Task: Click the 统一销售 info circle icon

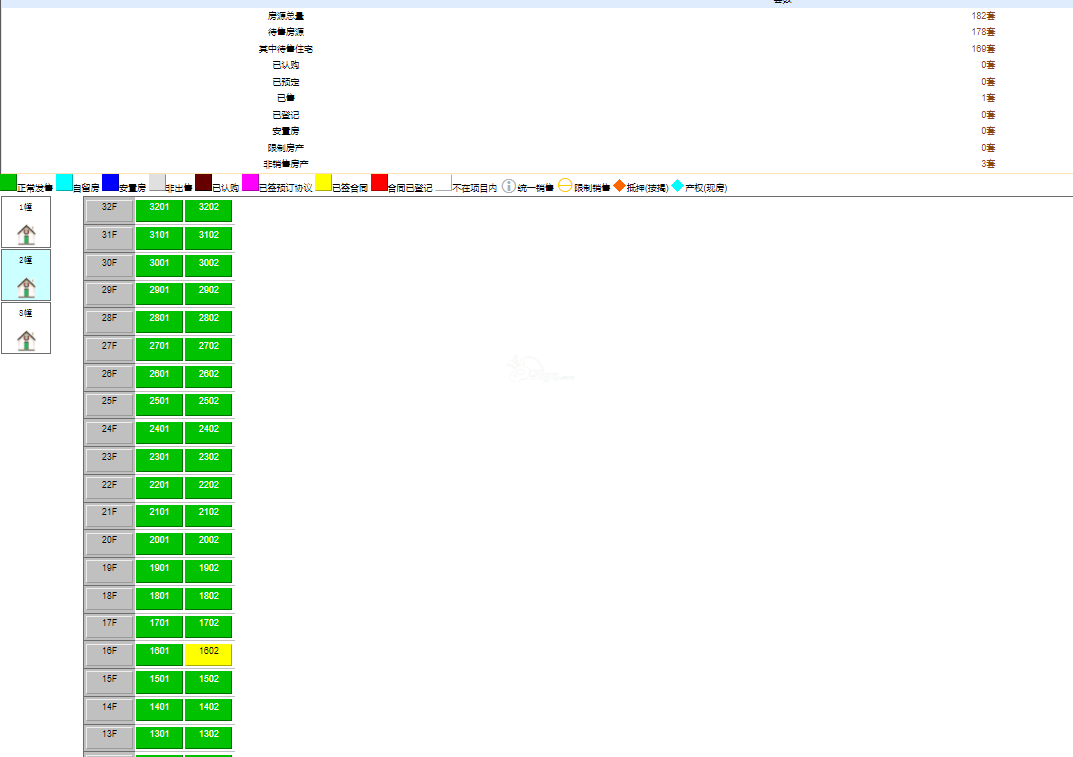Action: (508, 186)
